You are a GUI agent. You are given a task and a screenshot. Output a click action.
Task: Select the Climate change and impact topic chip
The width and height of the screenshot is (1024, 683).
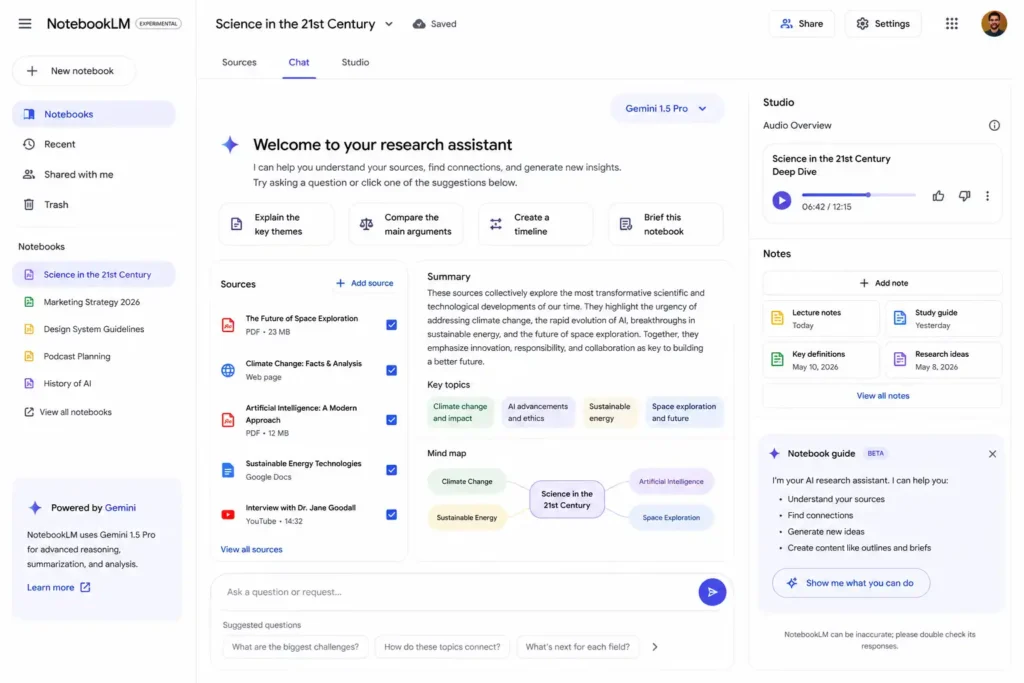[x=460, y=413]
